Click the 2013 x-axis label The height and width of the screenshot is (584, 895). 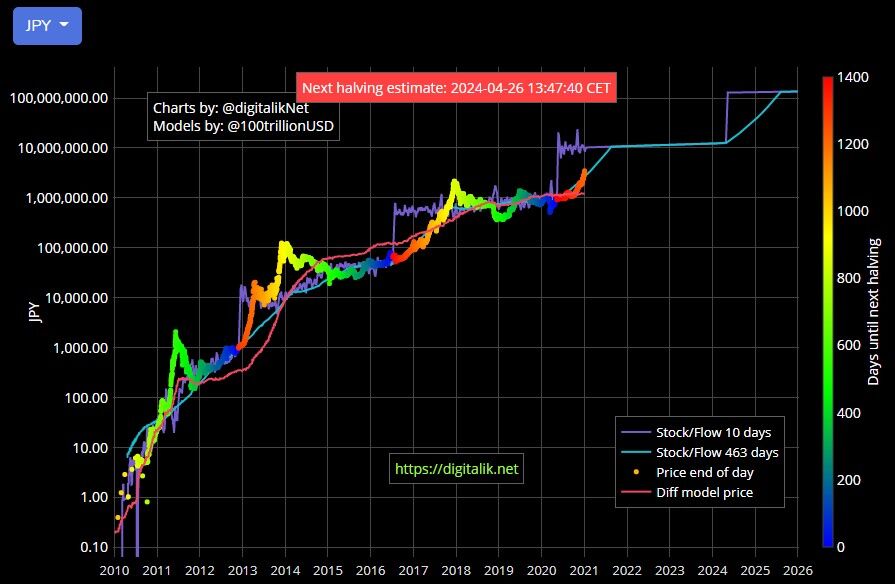[243, 570]
